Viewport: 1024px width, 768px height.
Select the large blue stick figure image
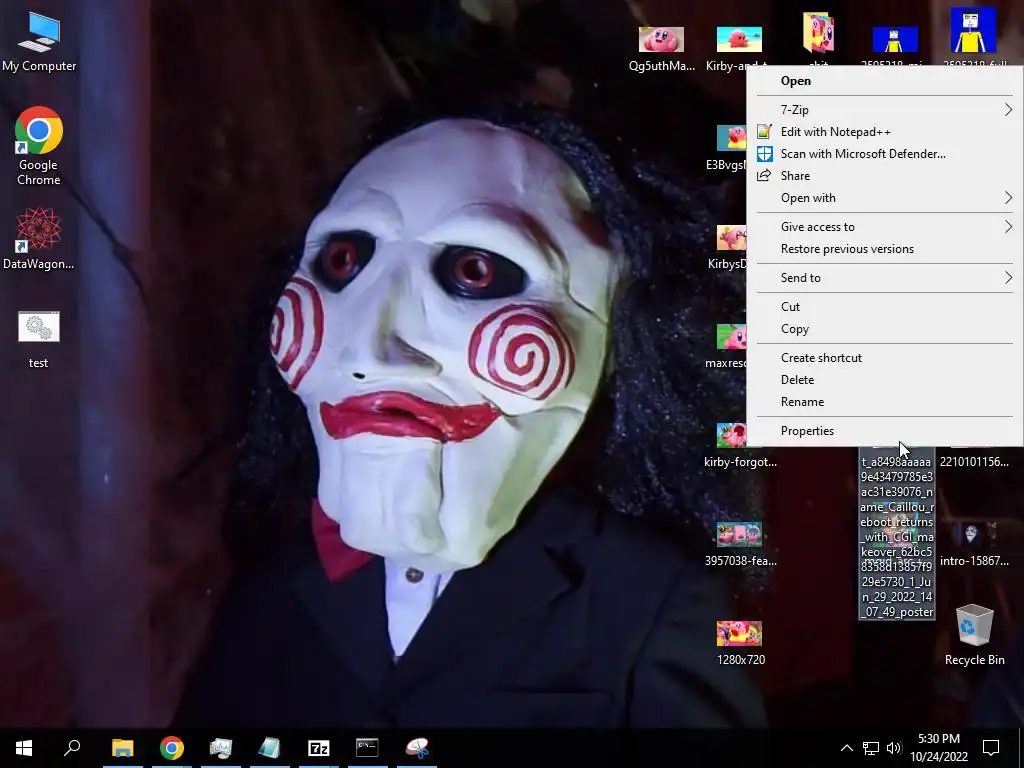(973, 30)
